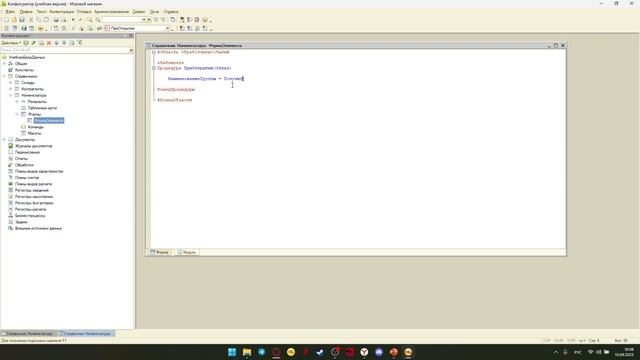Viewport: 640px width, 360px height.
Task: Select Общие node in configuration tree
Action: pos(21,64)
